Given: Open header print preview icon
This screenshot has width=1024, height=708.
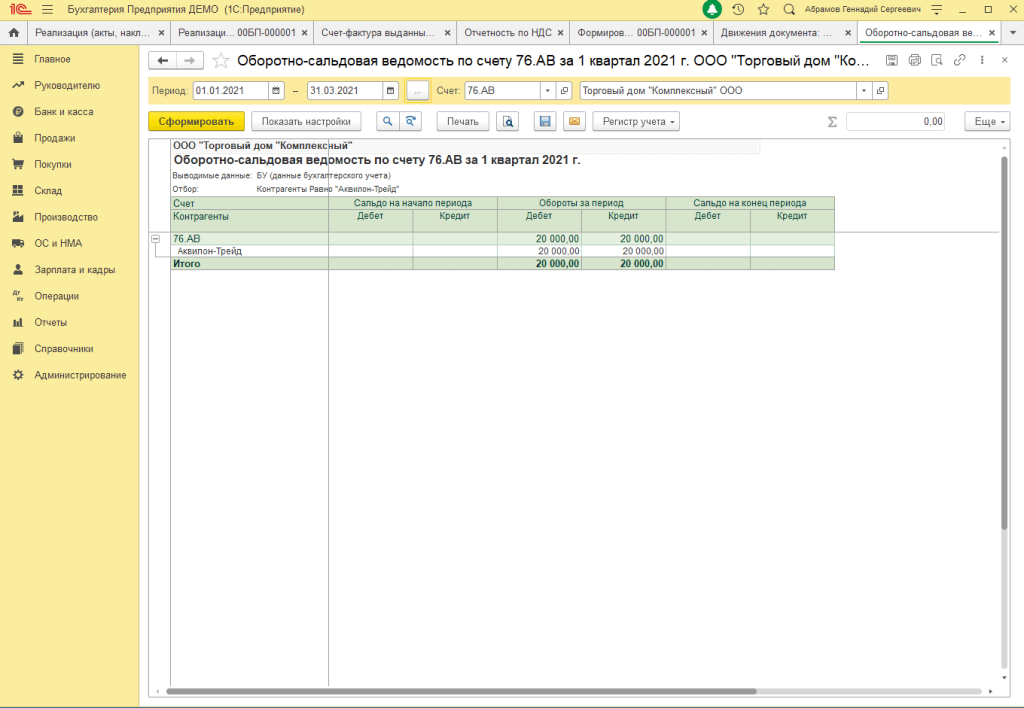Looking at the screenshot, I should tap(936, 60).
